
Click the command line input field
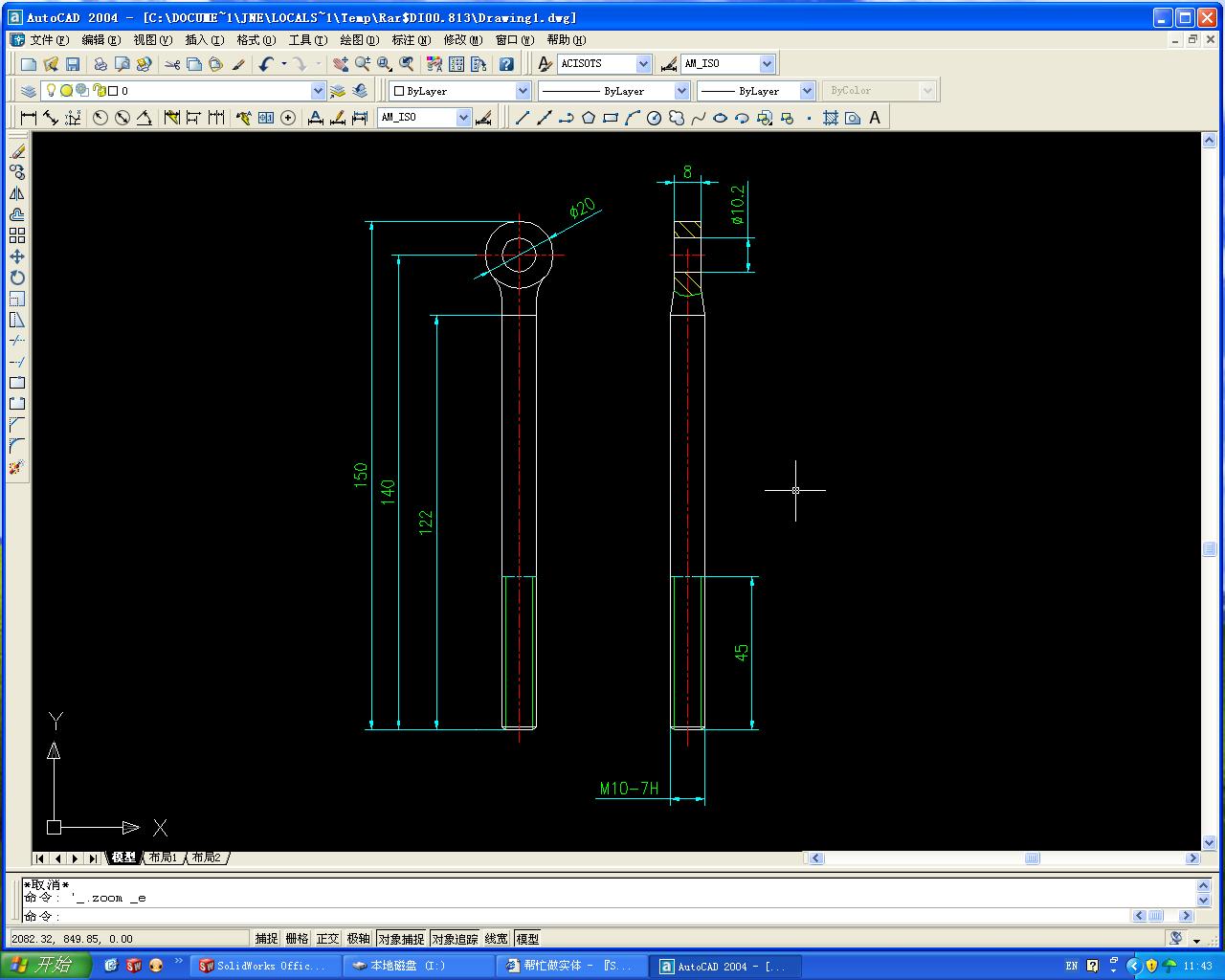pos(574,916)
